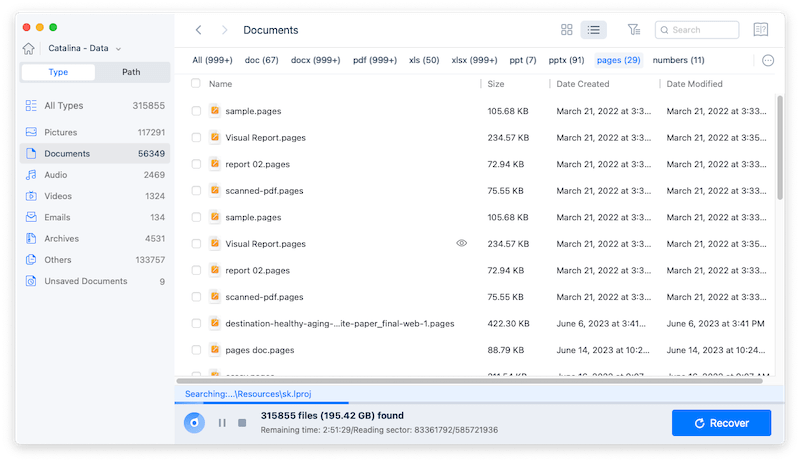Check the first scanned-pdf.pages row
Viewport: 800px width, 462px height.
click(196, 191)
